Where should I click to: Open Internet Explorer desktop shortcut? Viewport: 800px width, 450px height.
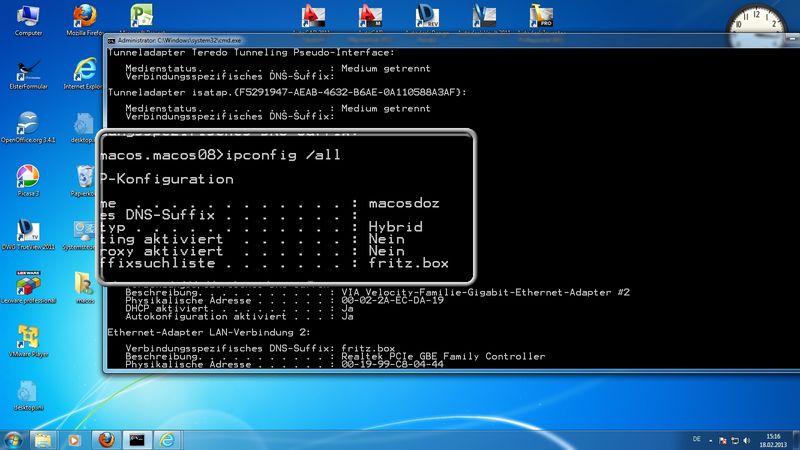(85, 70)
